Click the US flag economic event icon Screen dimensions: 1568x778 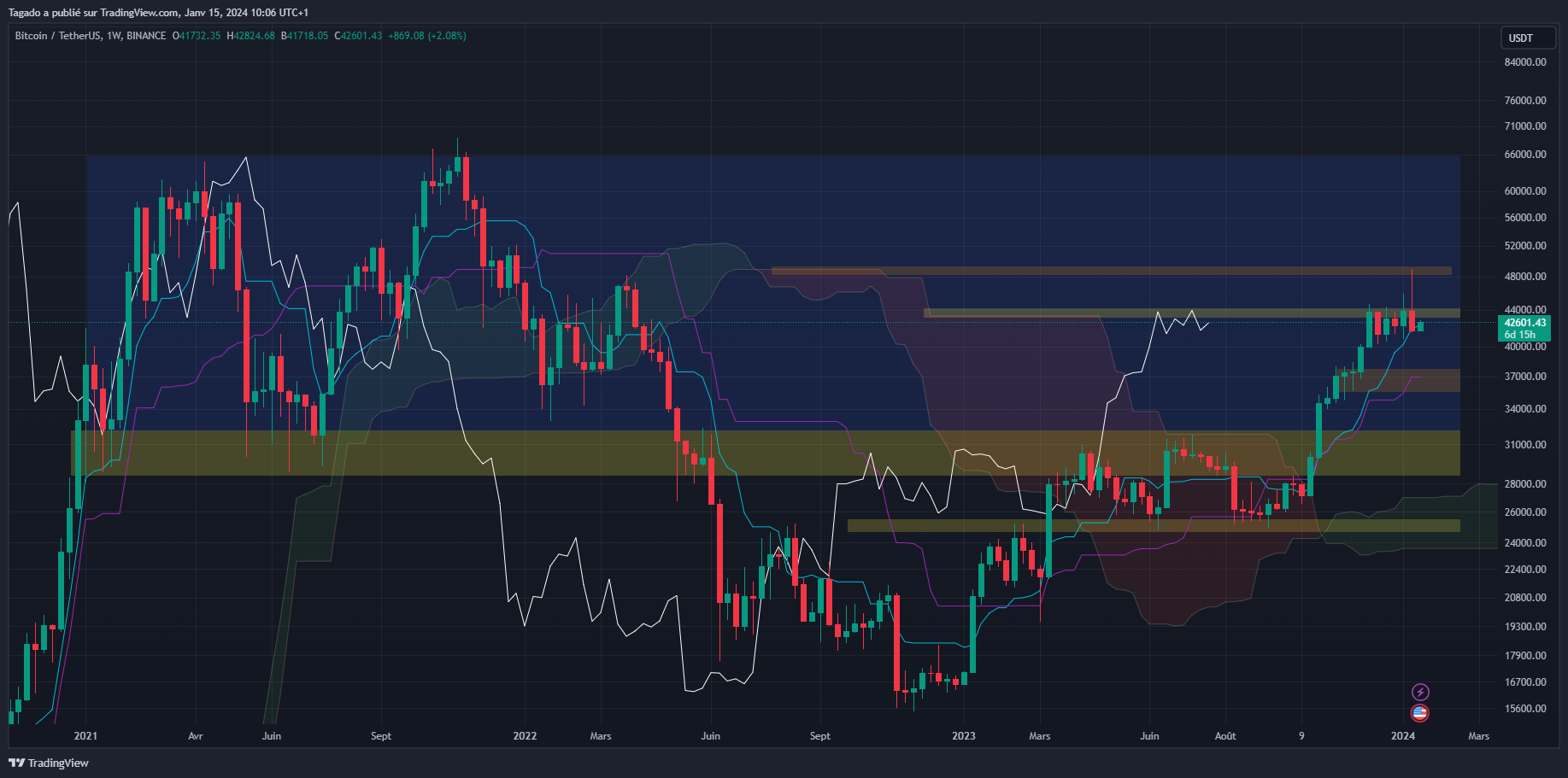pyautogui.click(x=1419, y=713)
